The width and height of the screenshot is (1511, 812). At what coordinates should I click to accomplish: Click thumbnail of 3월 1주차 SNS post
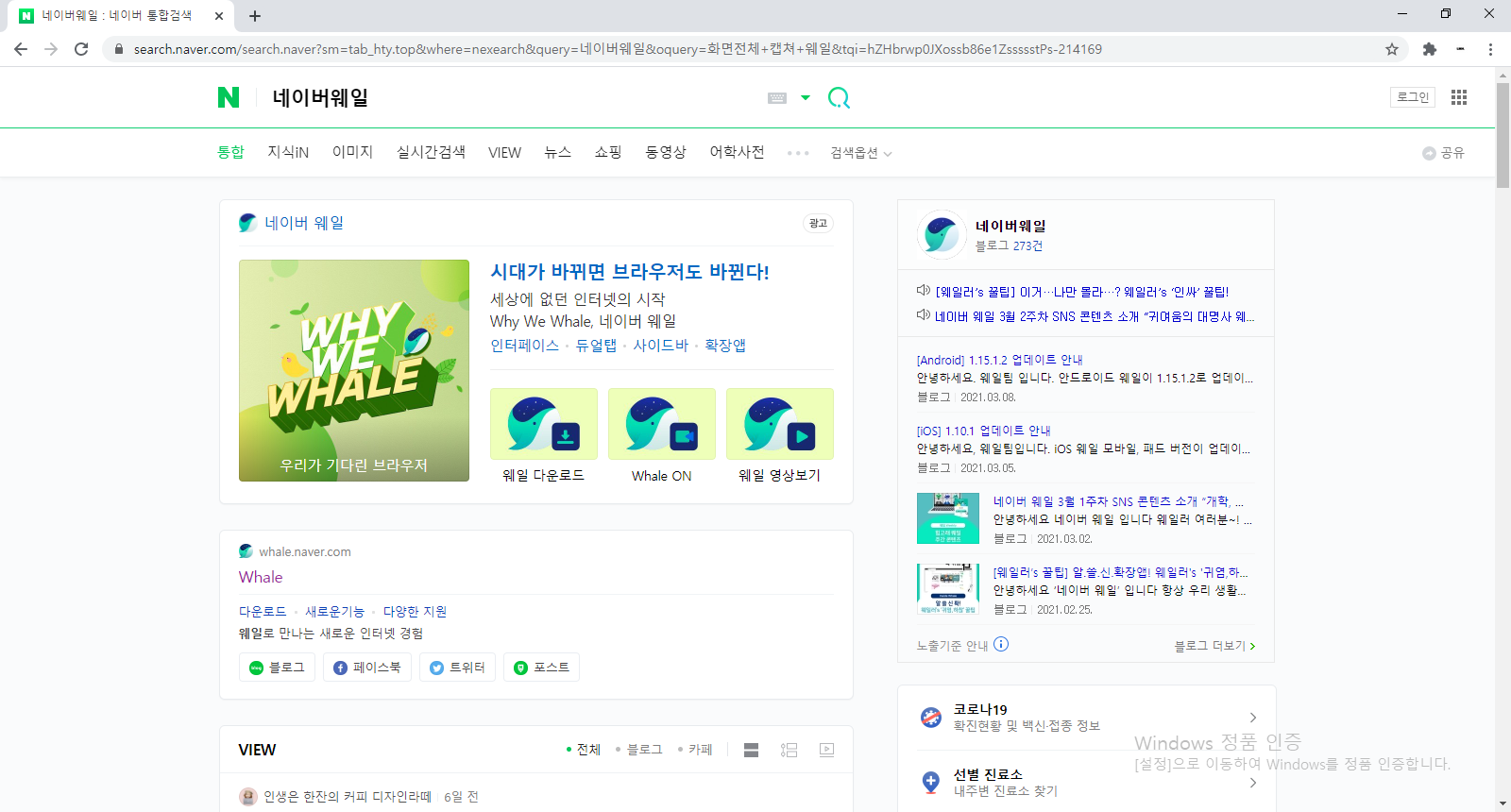click(948, 518)
